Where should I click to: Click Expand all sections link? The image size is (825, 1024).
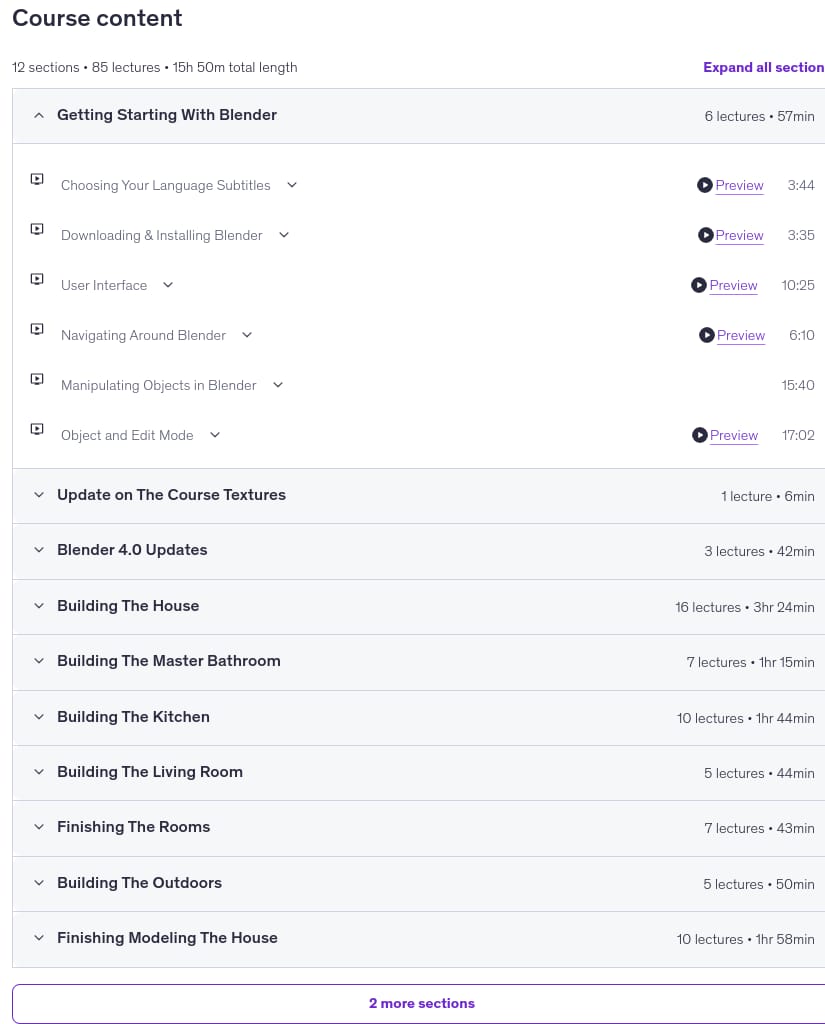coord(764,67)
